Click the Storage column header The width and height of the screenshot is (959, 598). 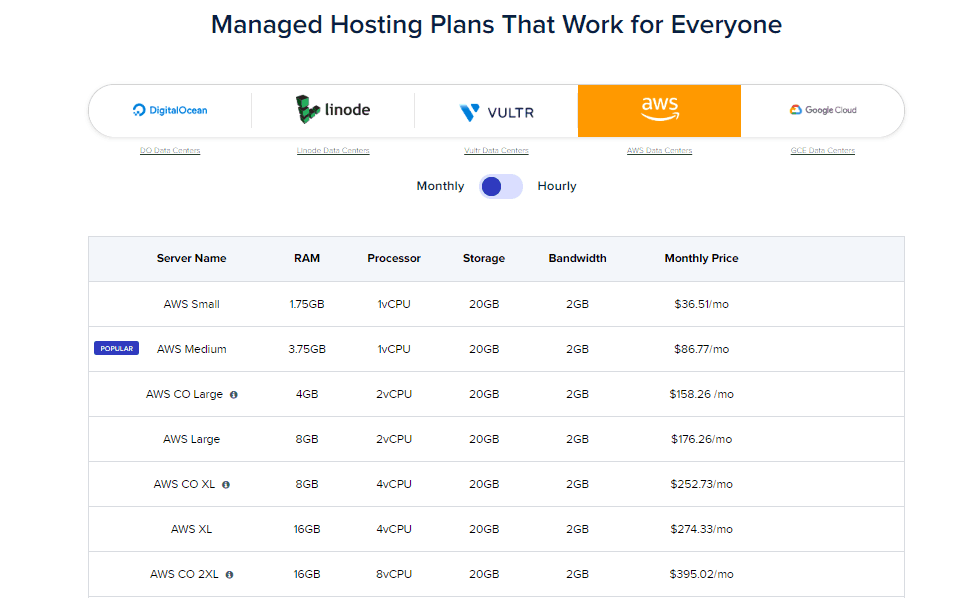tap(484, 259)
